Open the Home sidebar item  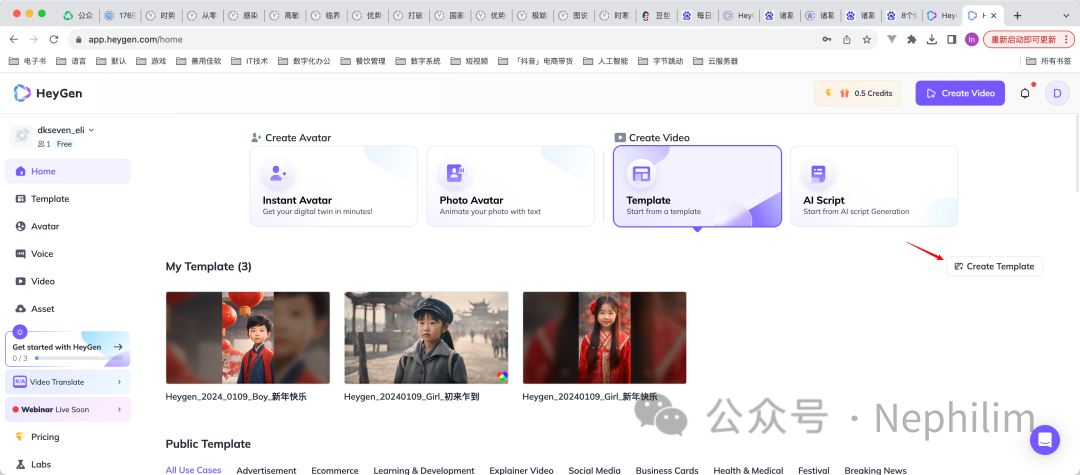coord(68,171)
